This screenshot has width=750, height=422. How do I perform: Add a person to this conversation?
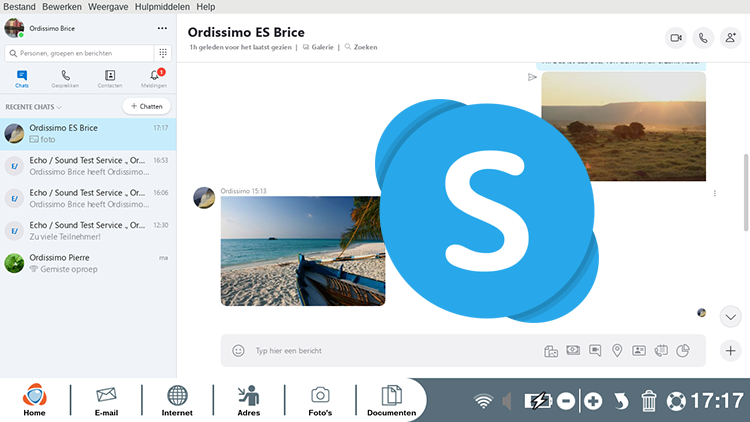click(x=730, y=38)
